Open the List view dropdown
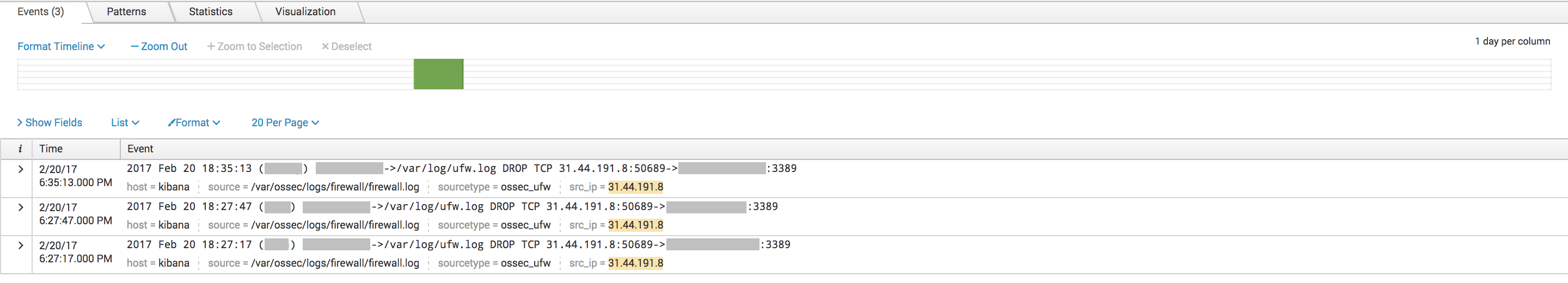 pyautogui.click(x=125, y=122)
